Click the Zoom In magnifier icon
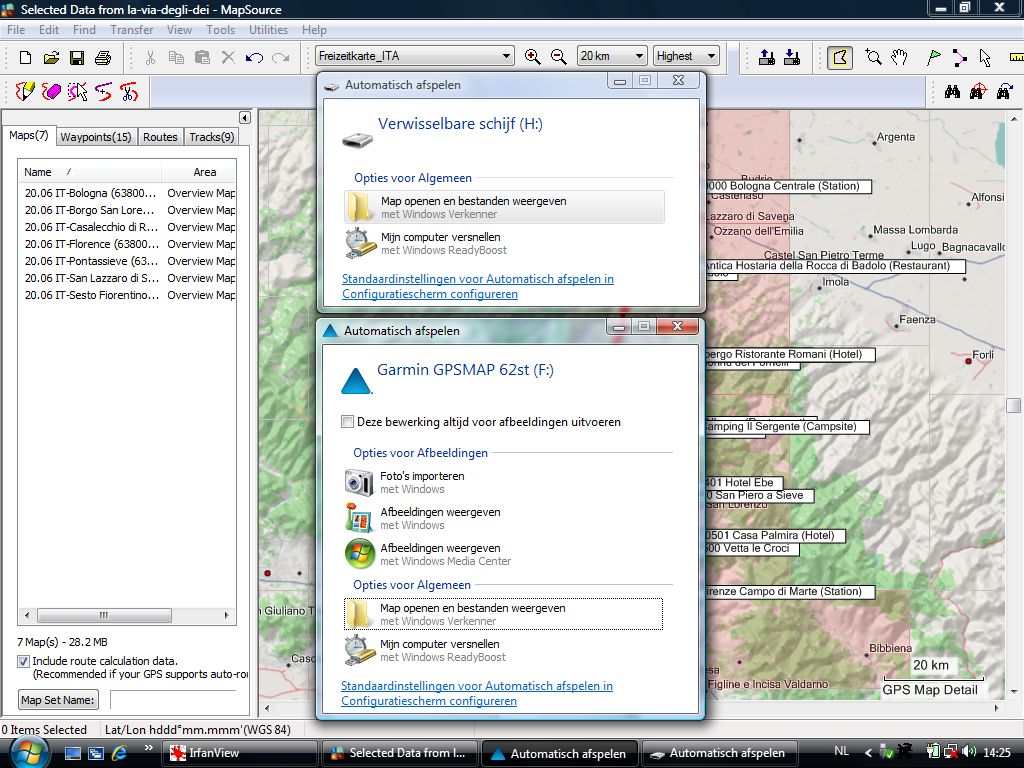Image resolution: width=1024 pixels, height=768 pixels. tap(533, 57)
